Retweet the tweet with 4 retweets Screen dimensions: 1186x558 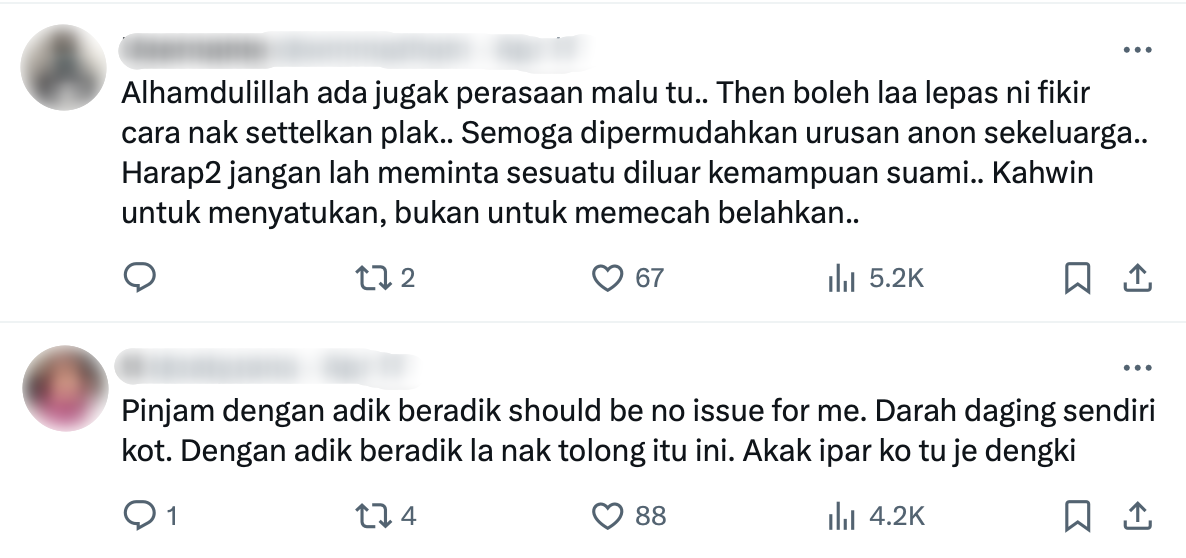[x=386, y=516]
